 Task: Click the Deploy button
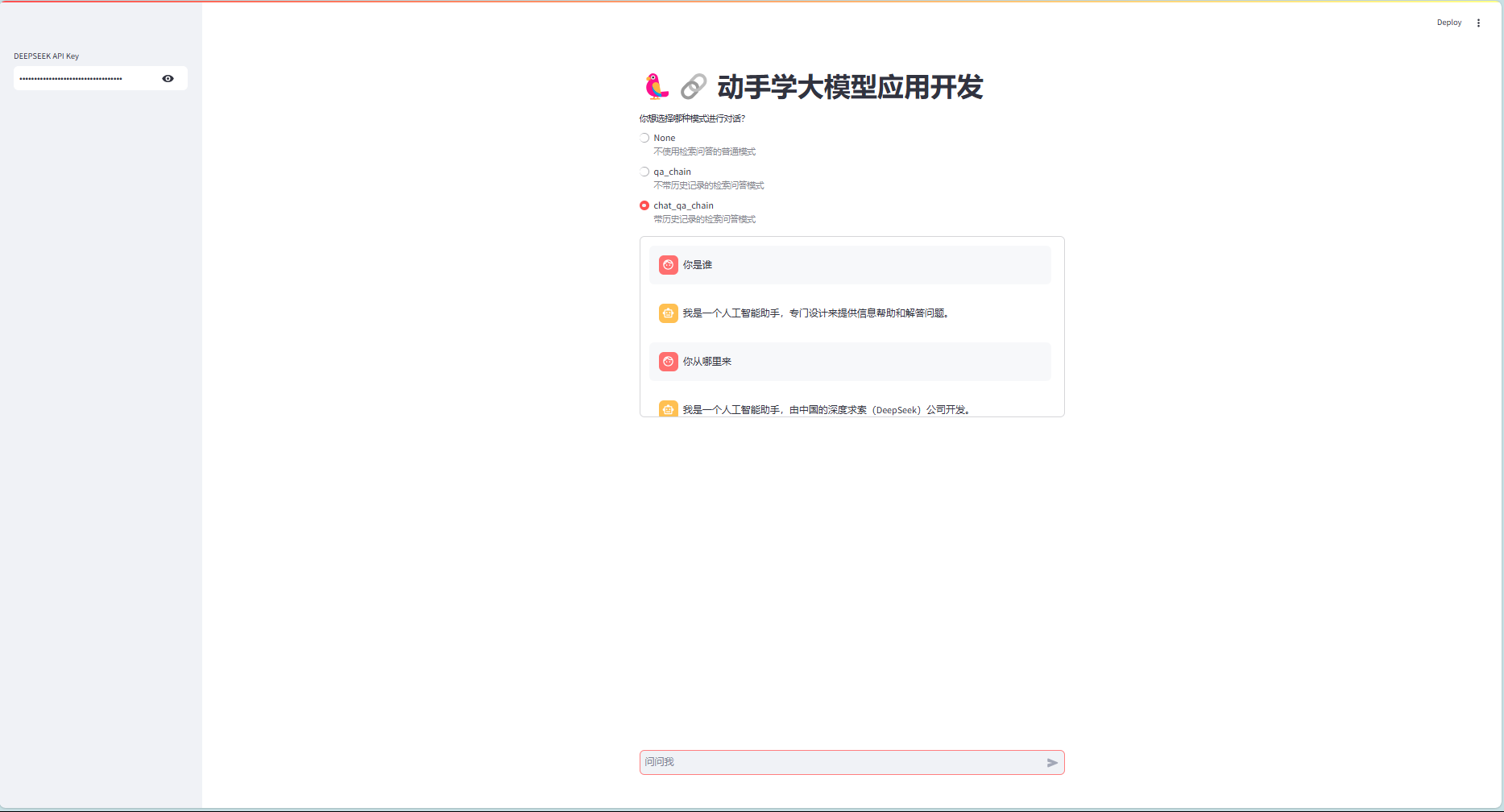pos(1448,23)
